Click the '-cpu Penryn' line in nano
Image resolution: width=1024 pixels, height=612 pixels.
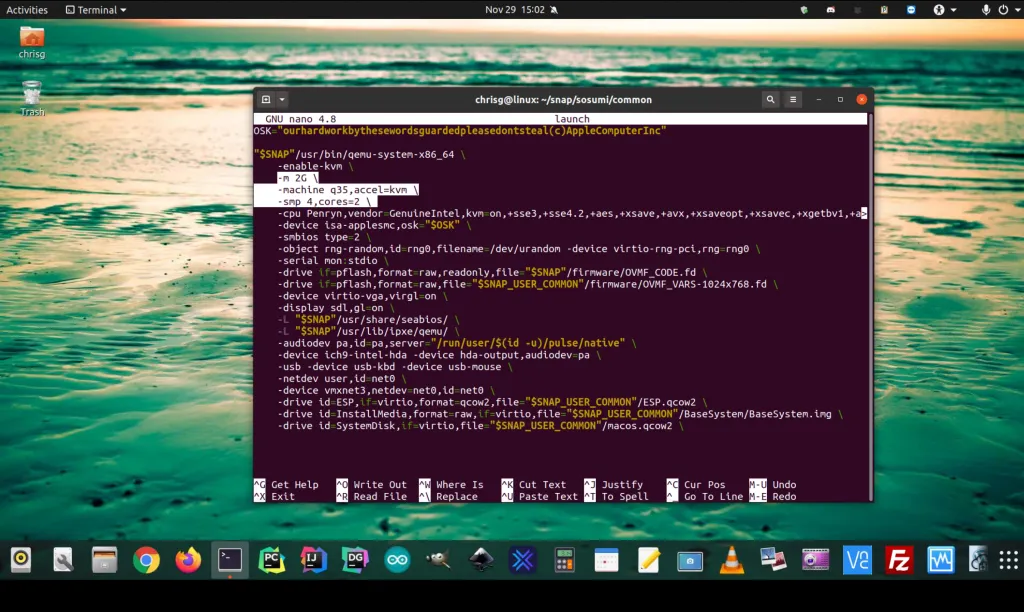(571, 214)
